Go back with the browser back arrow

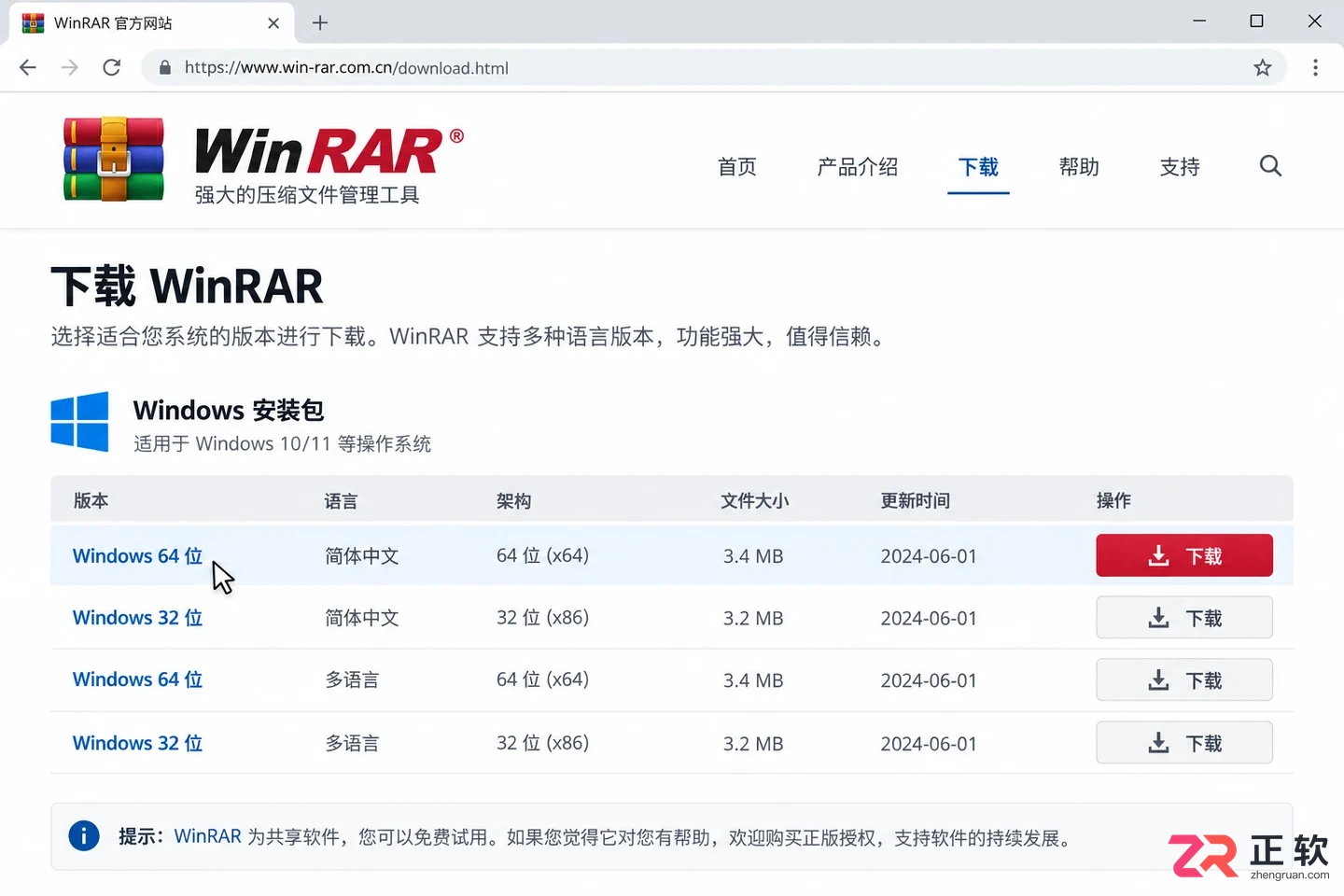coord(28,67)
